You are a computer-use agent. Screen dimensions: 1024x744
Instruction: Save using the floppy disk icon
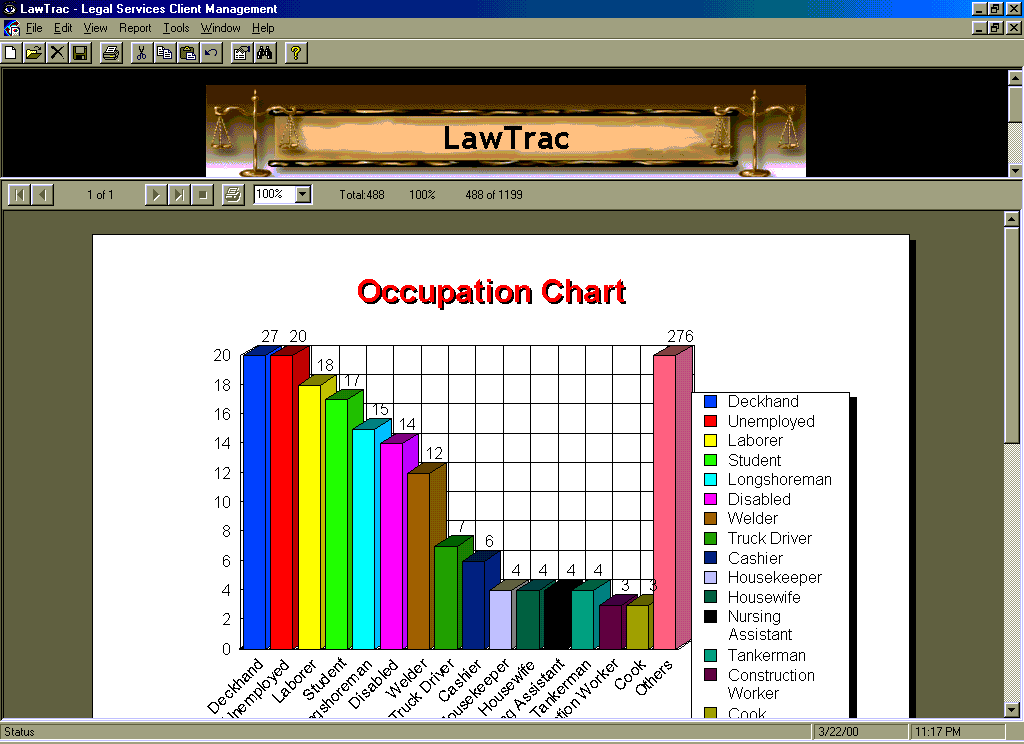coord(80,53)
